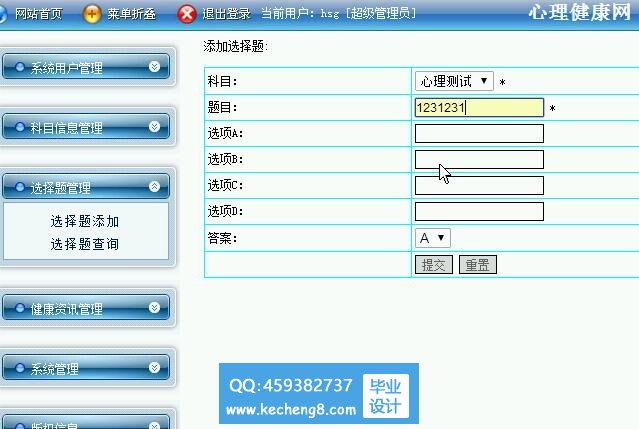The width and height of the screenshot is (639, 429).
Task: Focus the 选项A input field
Action: [479, 134]
